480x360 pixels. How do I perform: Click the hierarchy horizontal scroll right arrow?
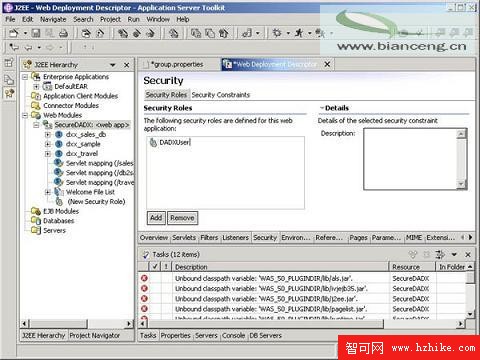129,323
